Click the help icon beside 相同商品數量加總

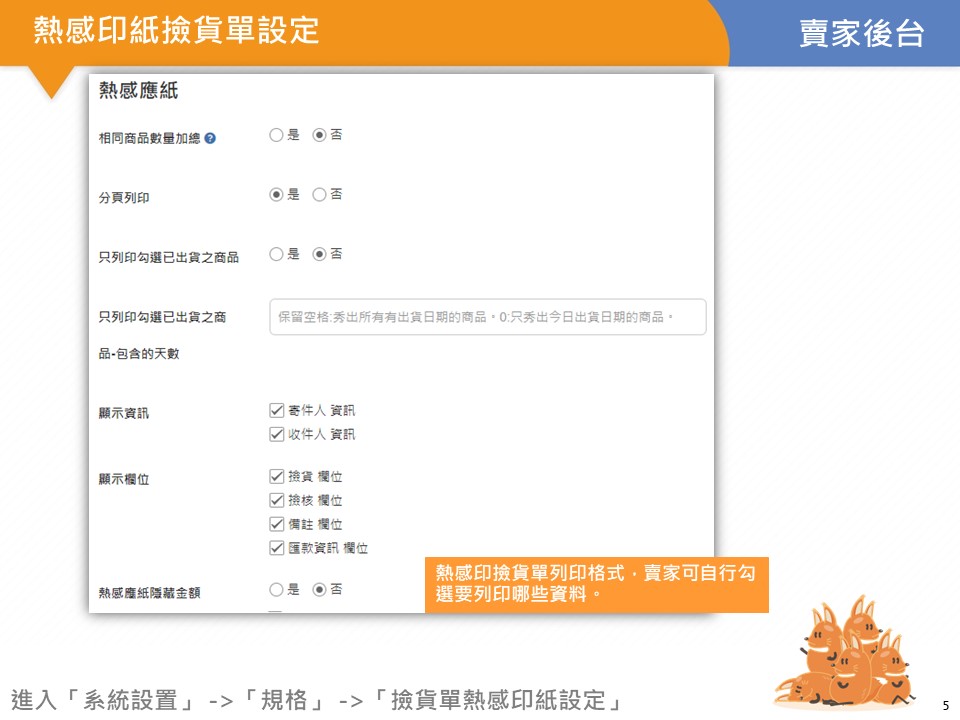tap(210, 139)
